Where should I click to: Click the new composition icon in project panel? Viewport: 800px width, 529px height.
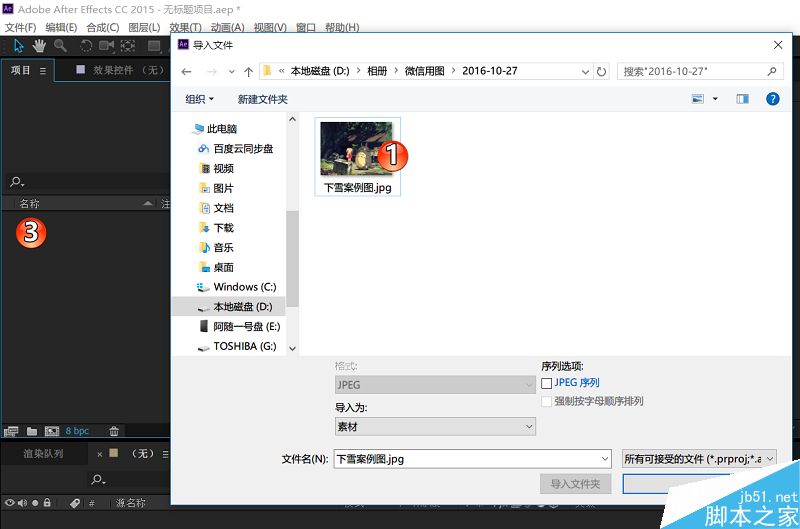click(52, 431)
